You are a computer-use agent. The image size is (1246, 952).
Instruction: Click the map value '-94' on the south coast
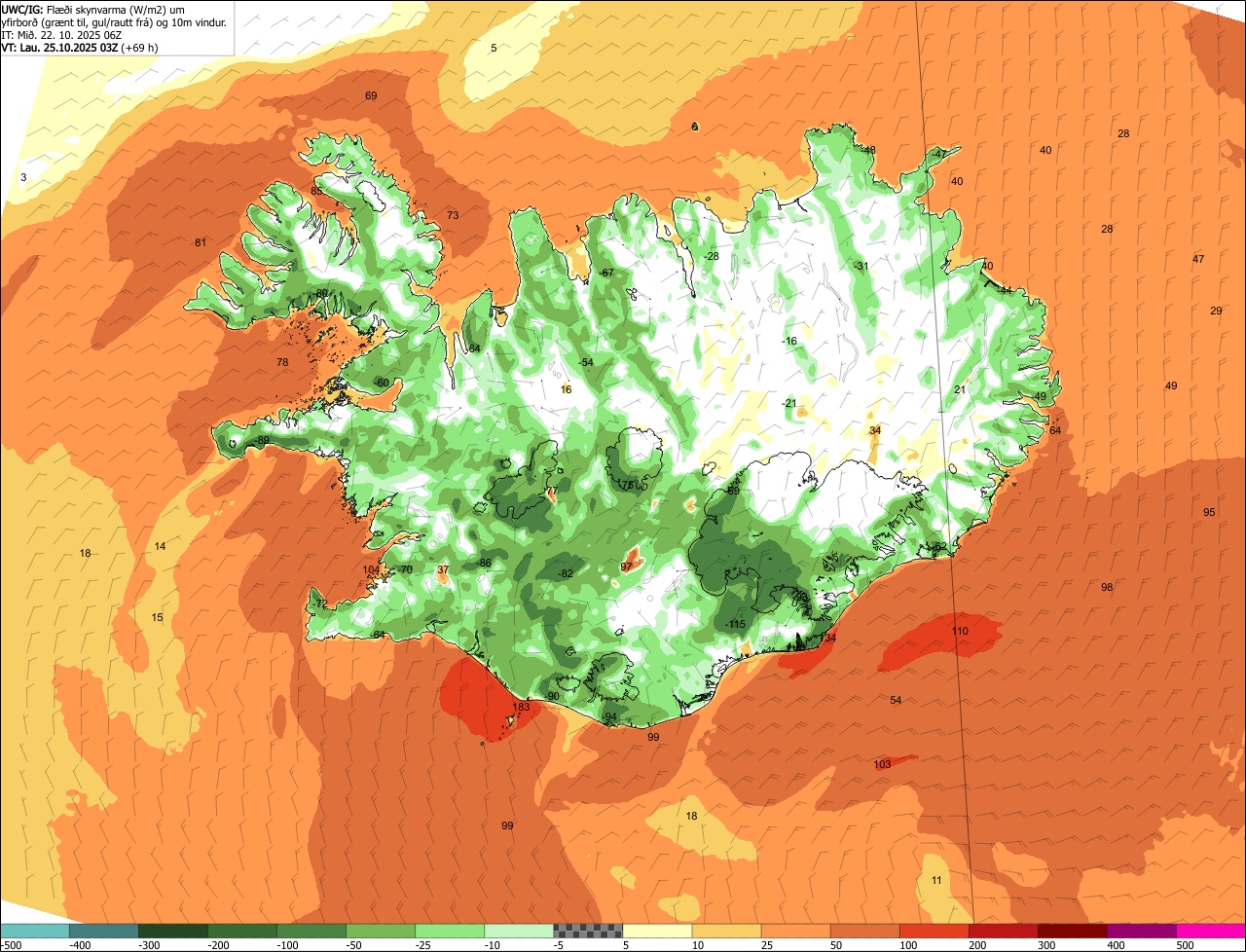[x=609, y=716]
